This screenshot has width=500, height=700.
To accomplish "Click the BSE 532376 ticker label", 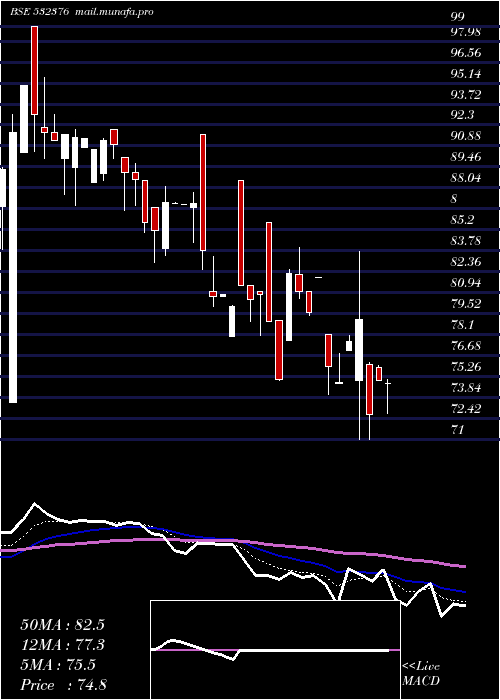I will coord(39,12).
